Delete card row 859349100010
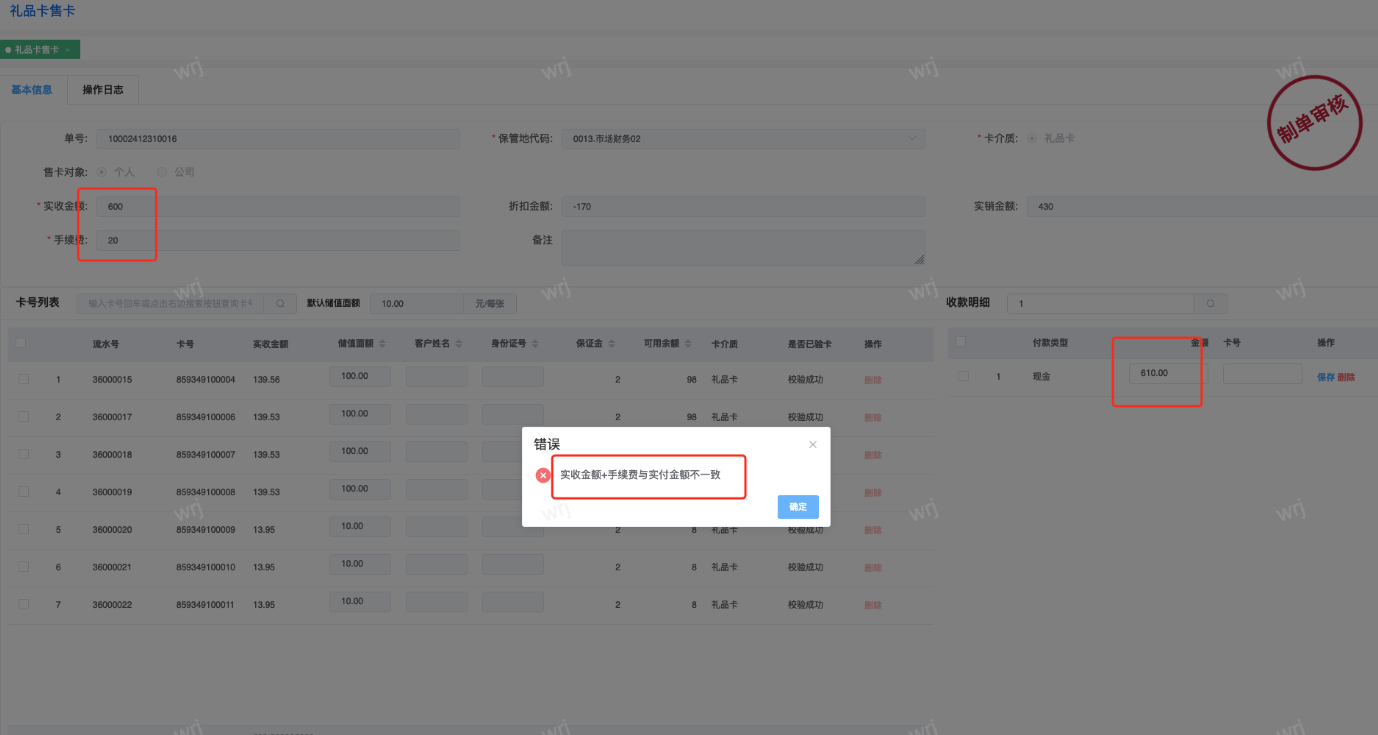This screenshot has width=1378, height=735. tap(873, 567)
